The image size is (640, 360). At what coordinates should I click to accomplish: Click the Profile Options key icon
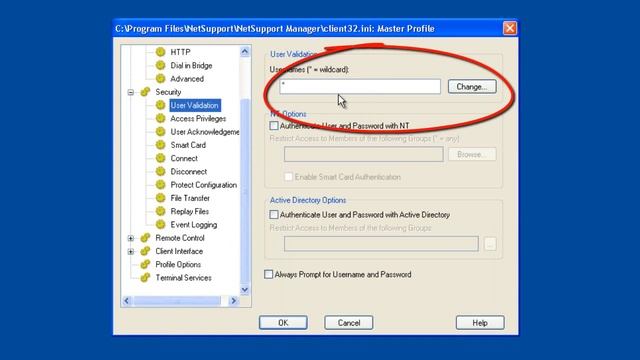(x=145, y=264)
